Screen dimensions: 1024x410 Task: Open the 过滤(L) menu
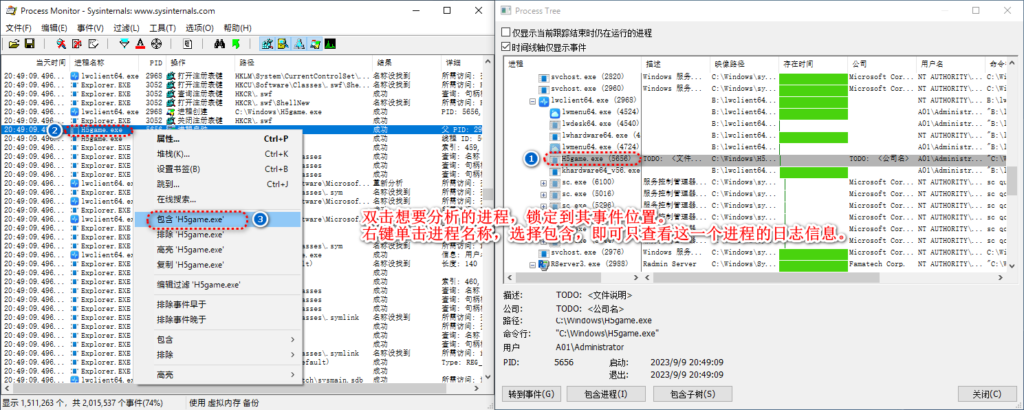pos(127,28)
